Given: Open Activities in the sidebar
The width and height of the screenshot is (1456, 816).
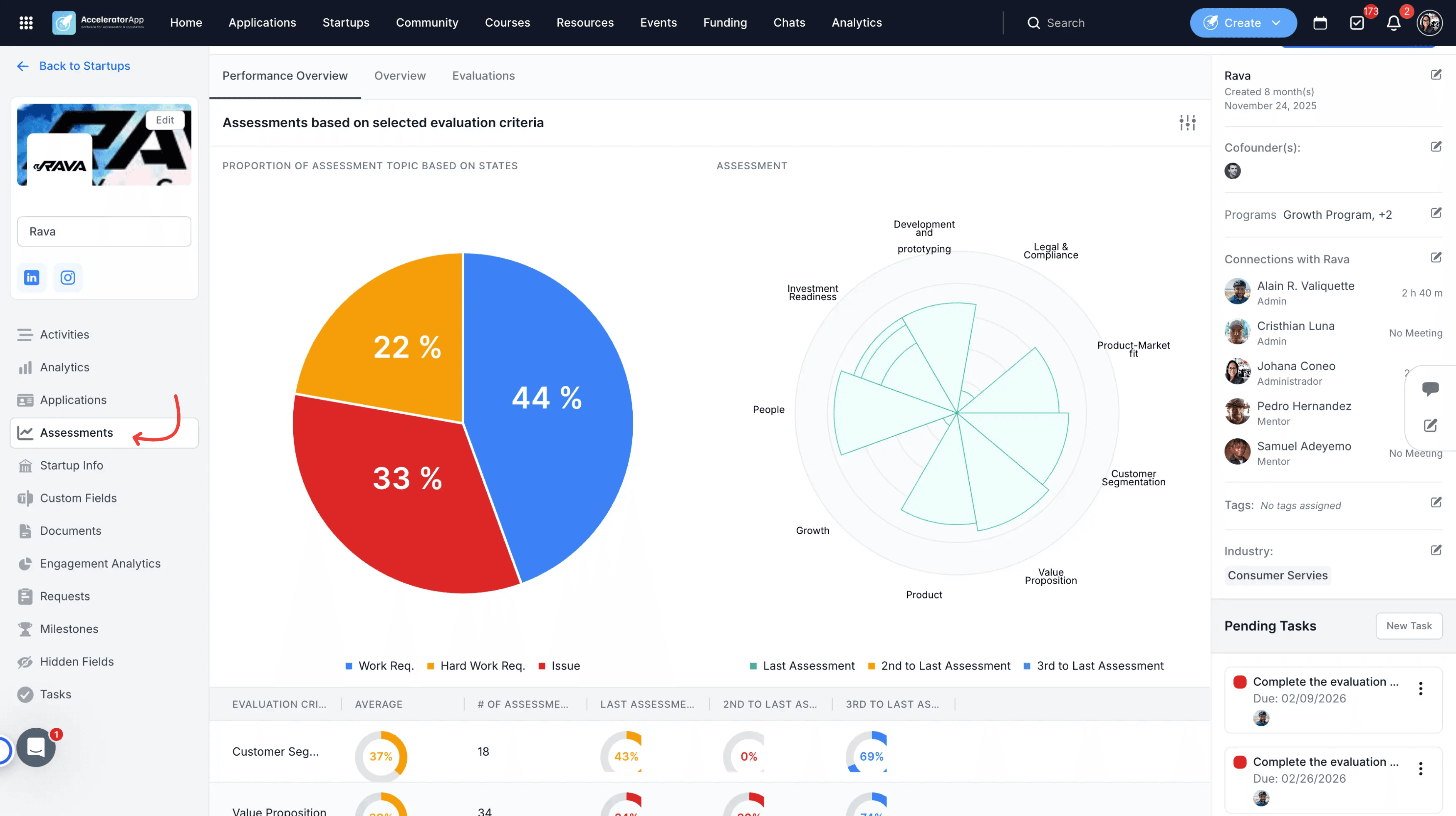Looking at the screenshot, I should [x=104, y=334].
